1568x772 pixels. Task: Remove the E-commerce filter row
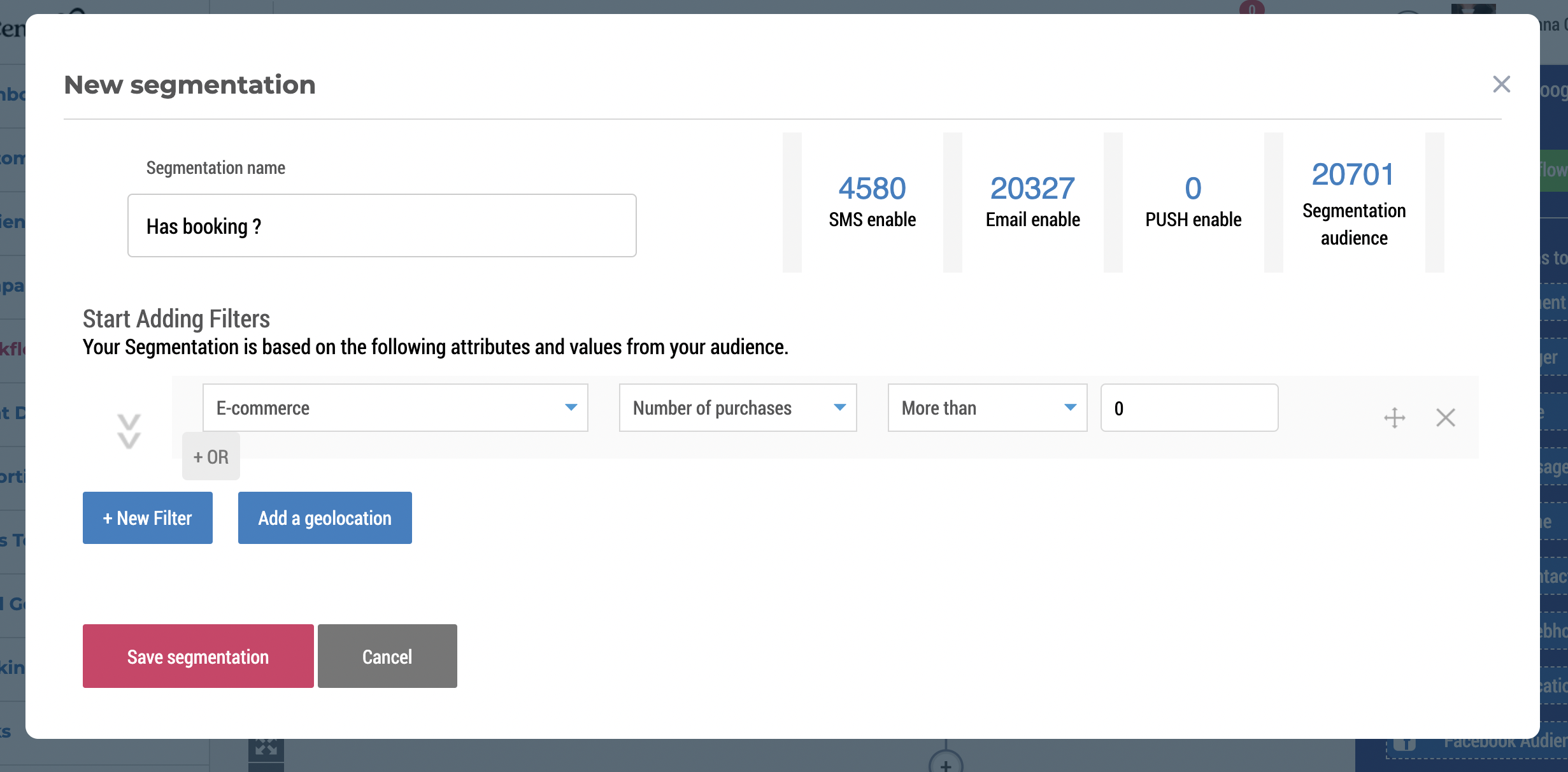coord(1446,418)
